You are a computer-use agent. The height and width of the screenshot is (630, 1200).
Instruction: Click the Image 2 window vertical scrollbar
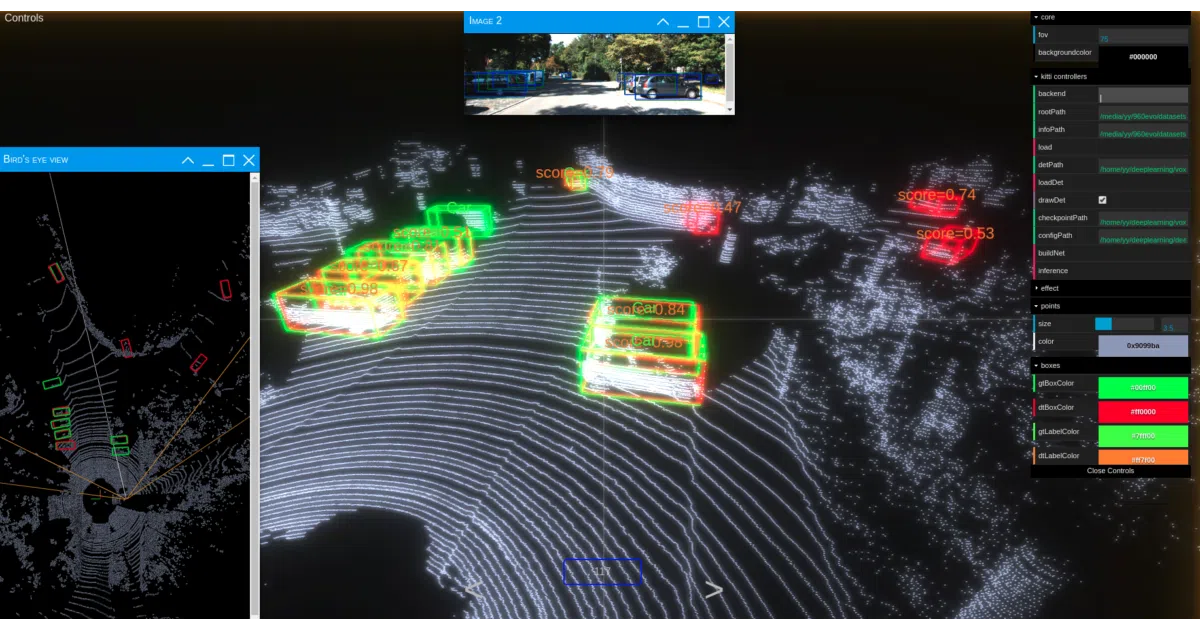pos(730,74)
